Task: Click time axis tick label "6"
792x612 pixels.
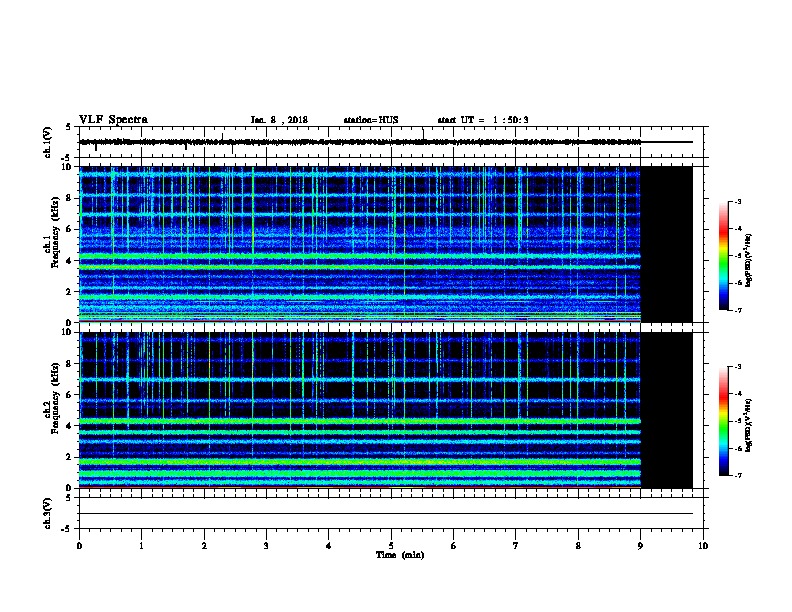Action: [453, 546]
